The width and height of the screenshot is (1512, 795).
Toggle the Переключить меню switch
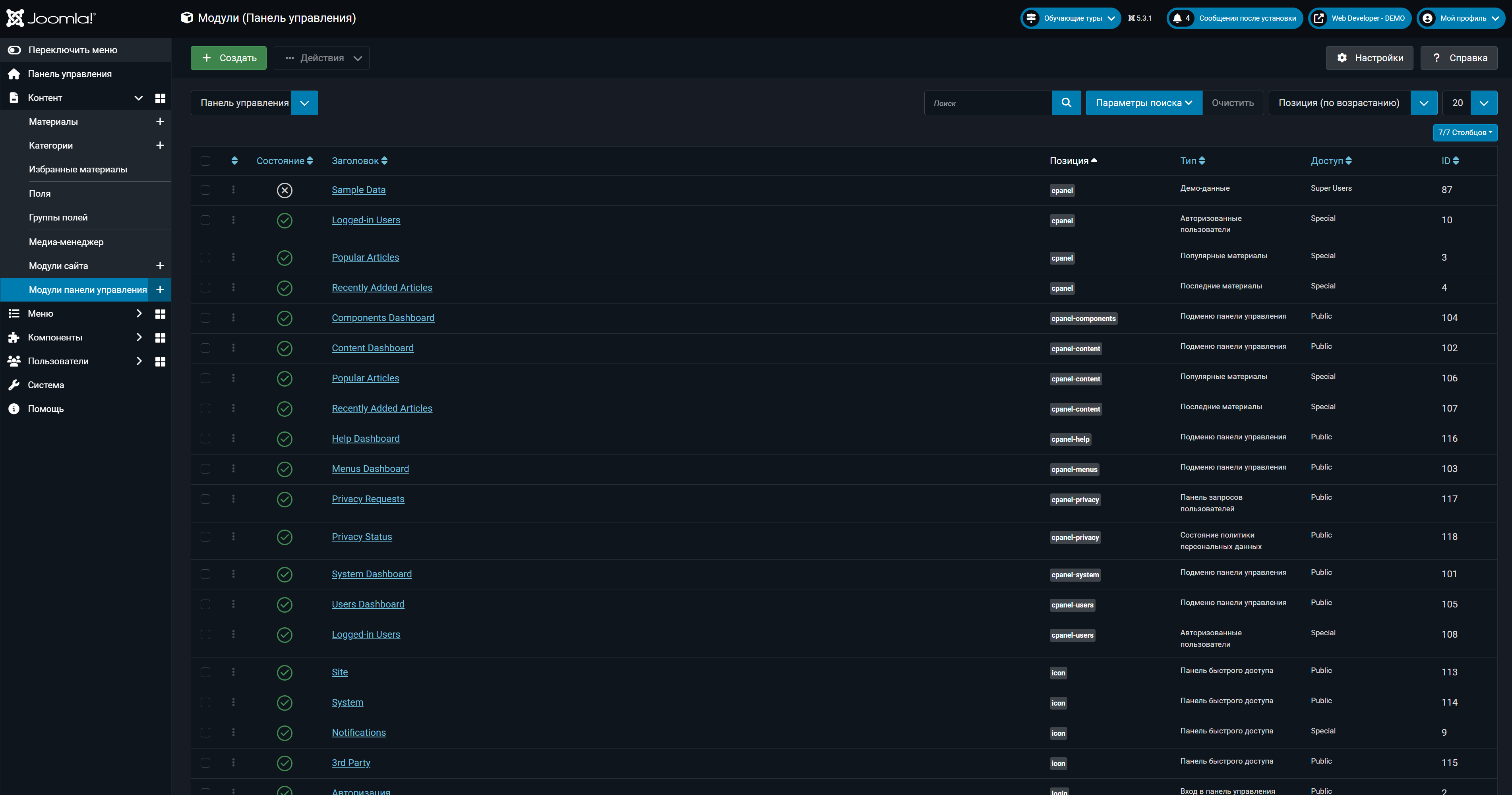pyautogui.click(x=15, y=50)
